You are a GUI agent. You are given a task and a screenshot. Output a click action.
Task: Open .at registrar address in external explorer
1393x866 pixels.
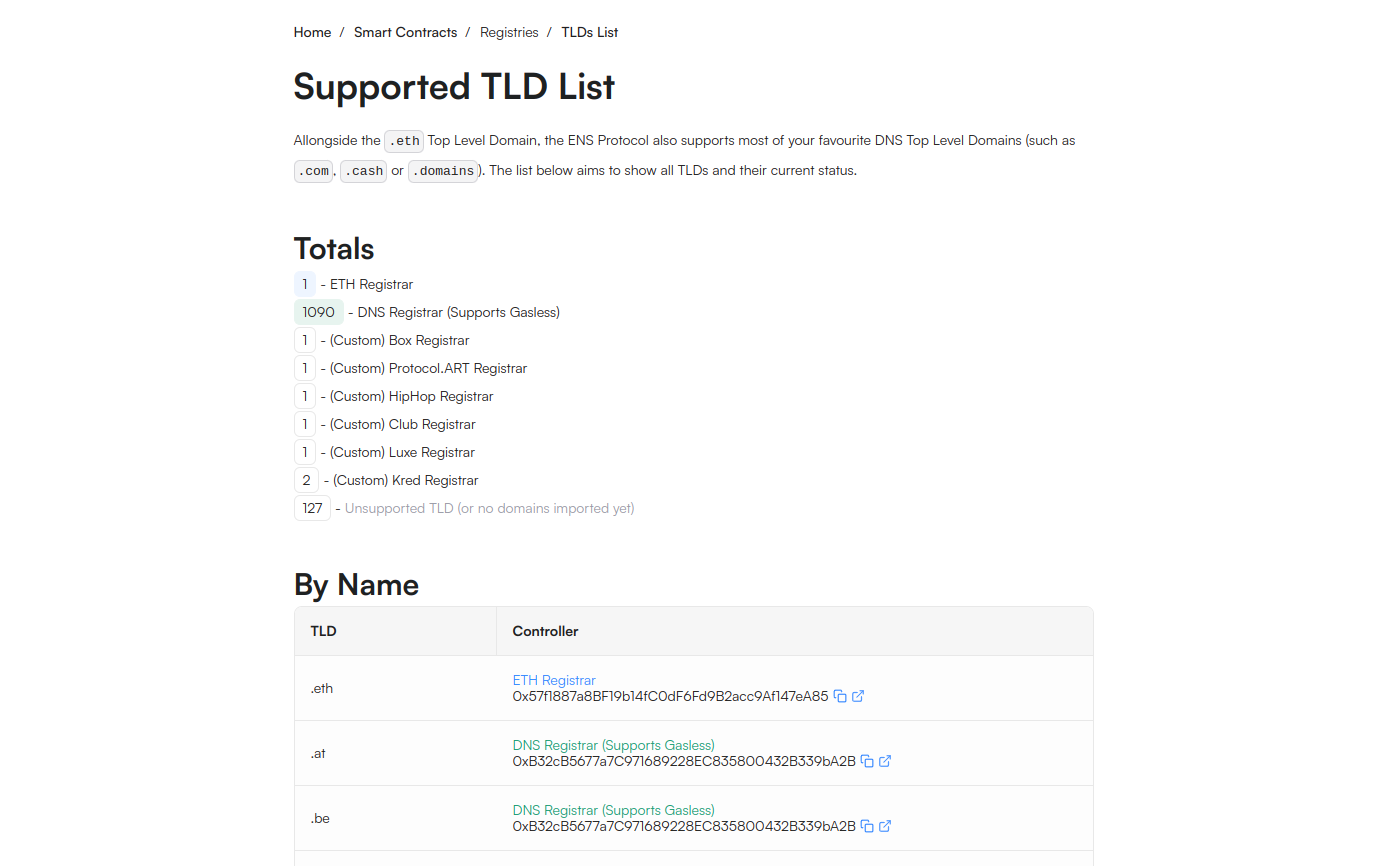[884, 761]
